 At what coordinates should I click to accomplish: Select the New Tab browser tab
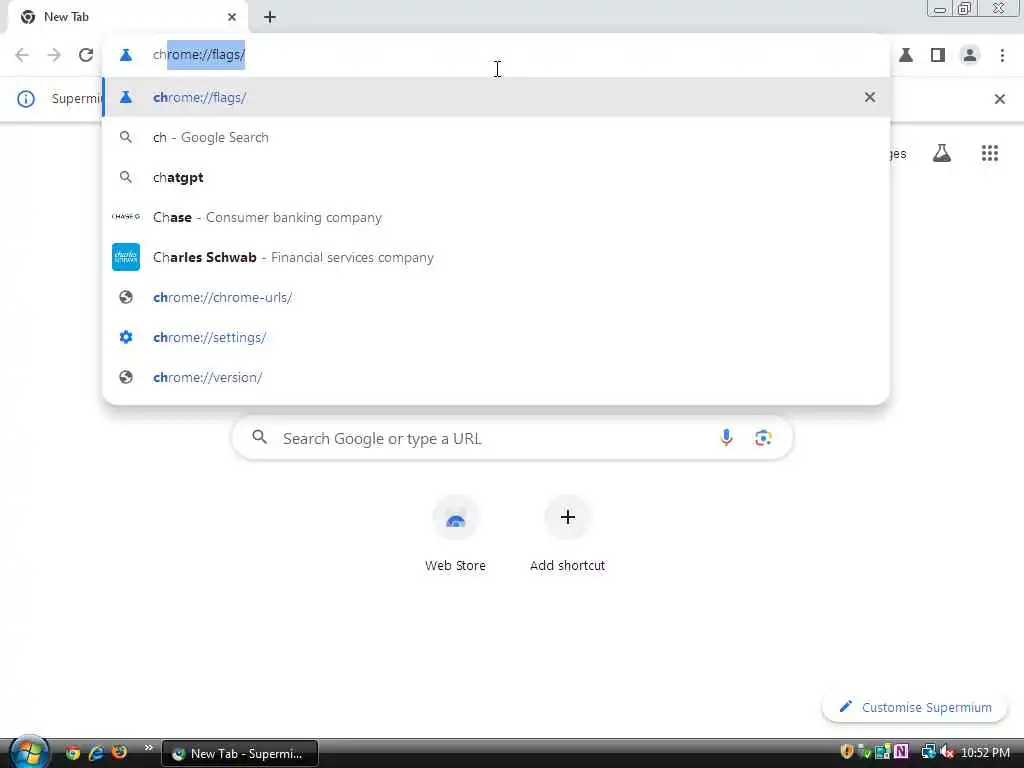128,17
